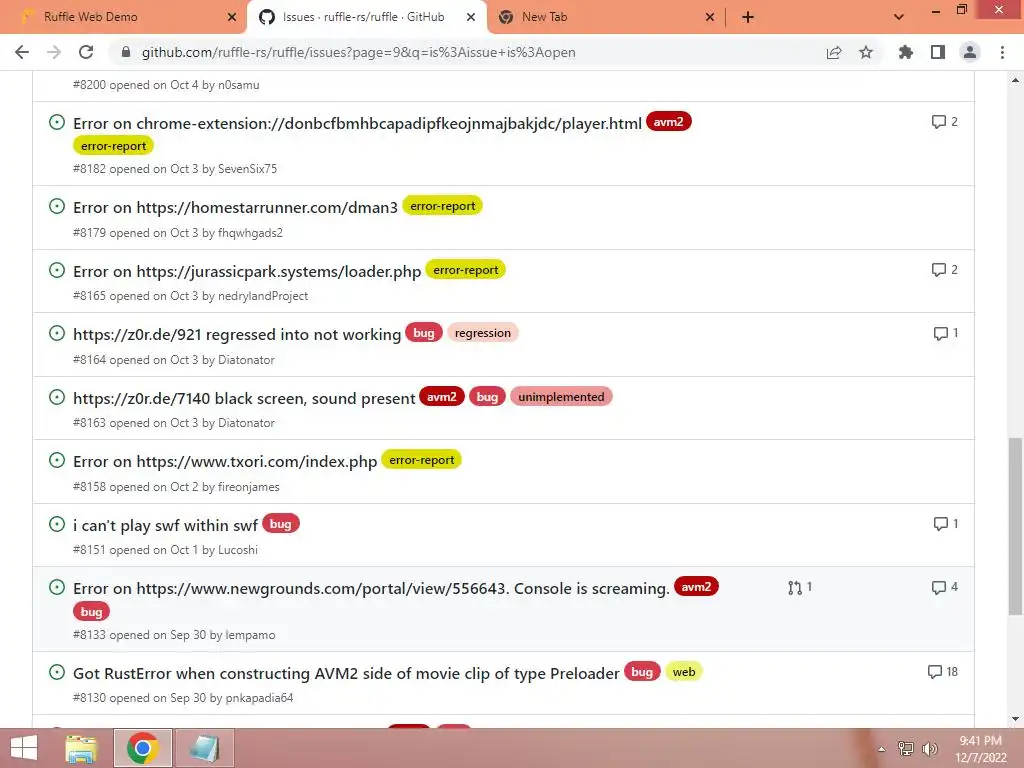The image size is (1024, 768).
Task: Open comments on z0r.de/921 issue
Action: click(946, 333)
